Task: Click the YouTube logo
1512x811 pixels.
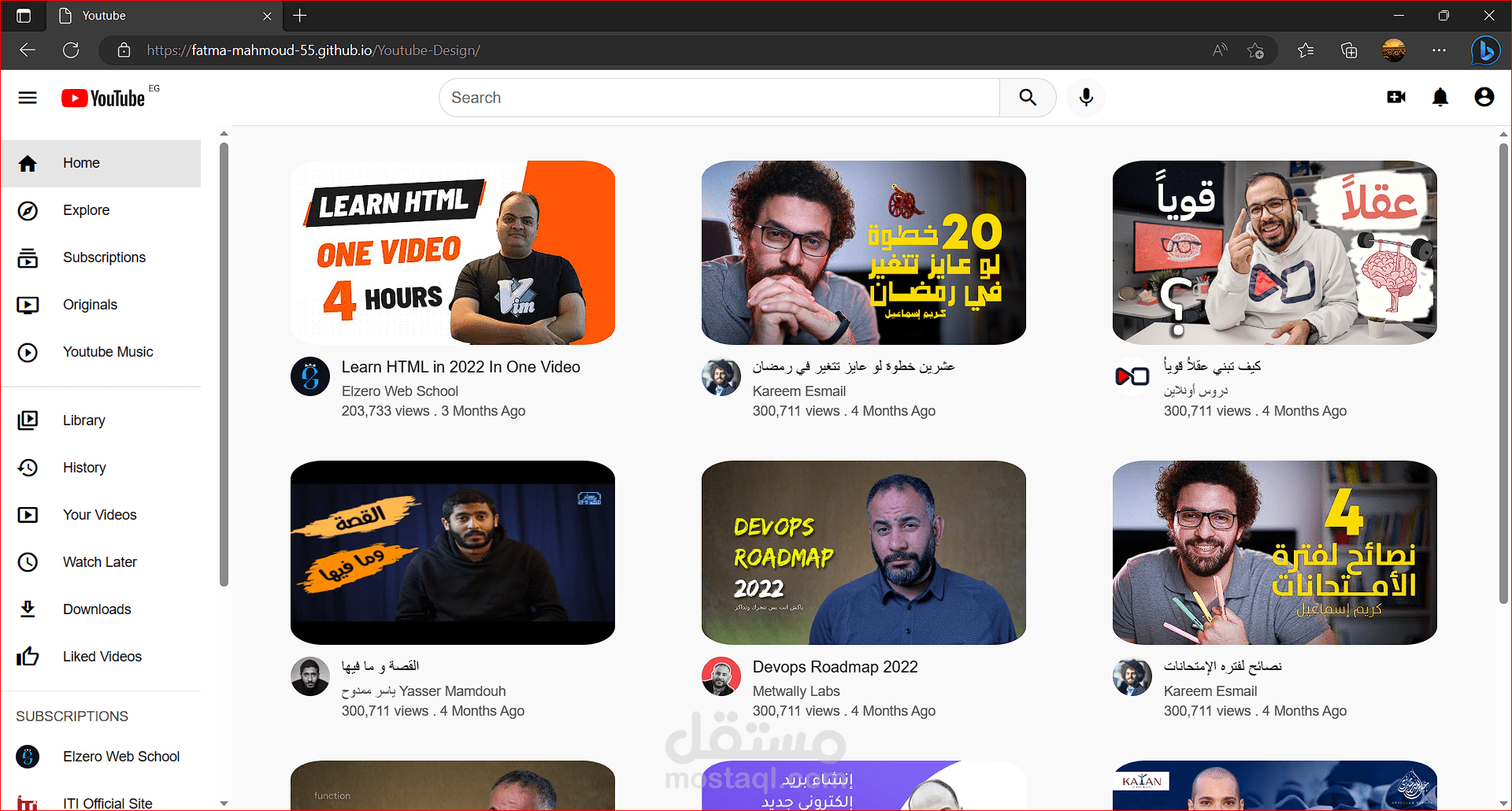Action: [103, 98]
